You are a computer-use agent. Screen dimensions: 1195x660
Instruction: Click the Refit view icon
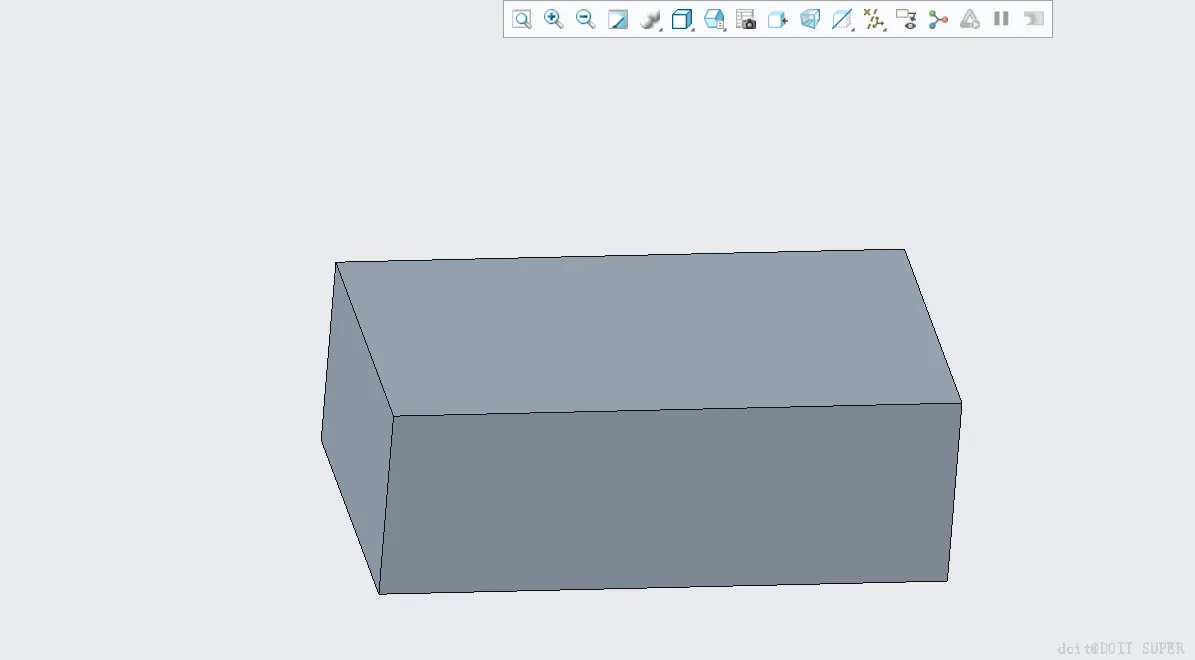[x=522, y=19]
